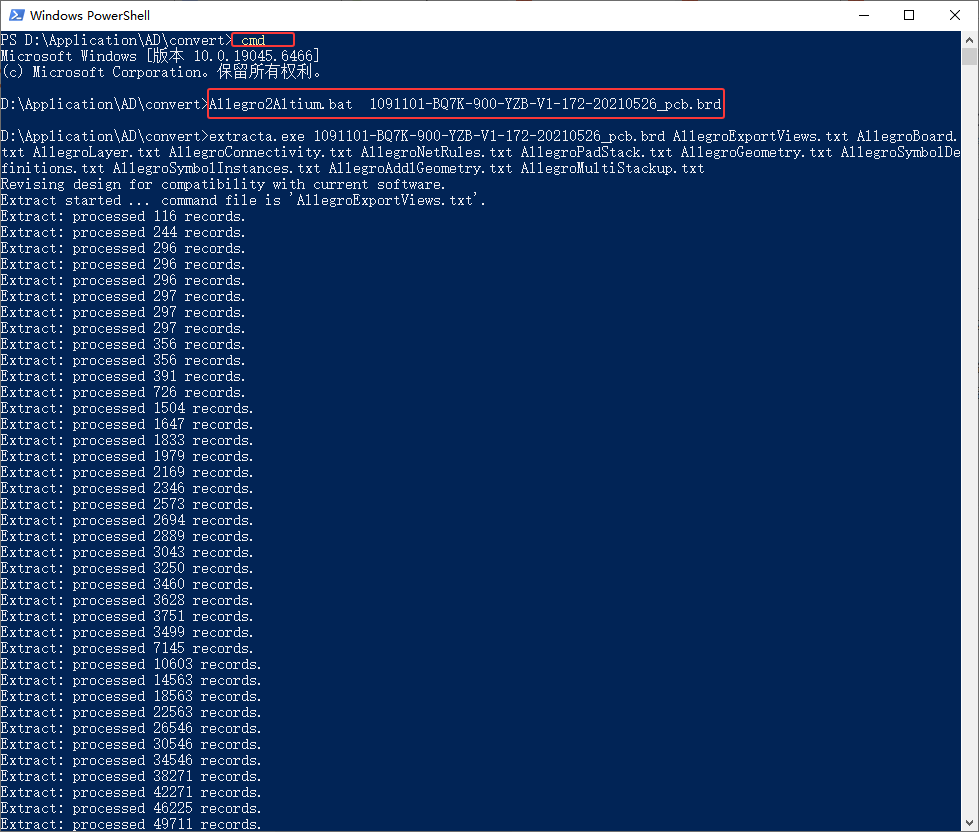Click the 'processed 2573 records' line

127,504
